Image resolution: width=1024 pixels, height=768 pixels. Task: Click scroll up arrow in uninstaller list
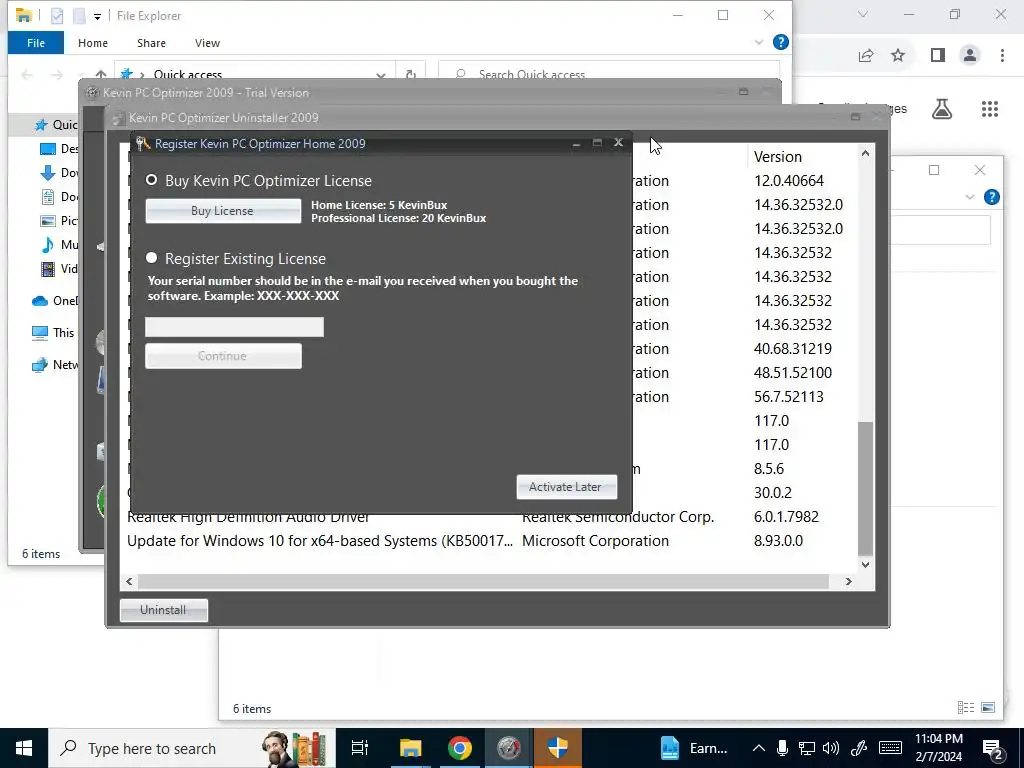point(865,153)
